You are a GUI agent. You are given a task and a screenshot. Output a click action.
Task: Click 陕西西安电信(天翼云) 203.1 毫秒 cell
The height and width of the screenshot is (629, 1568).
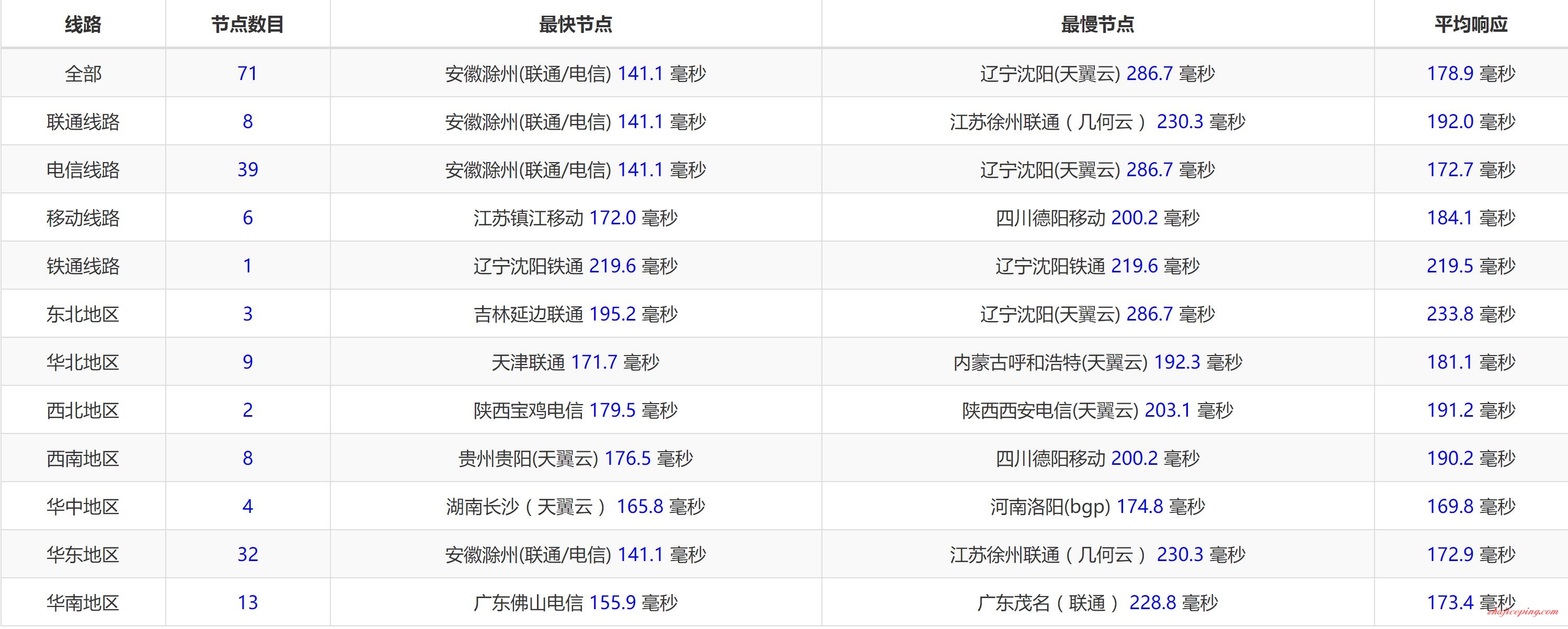[x=1097, y=410]
